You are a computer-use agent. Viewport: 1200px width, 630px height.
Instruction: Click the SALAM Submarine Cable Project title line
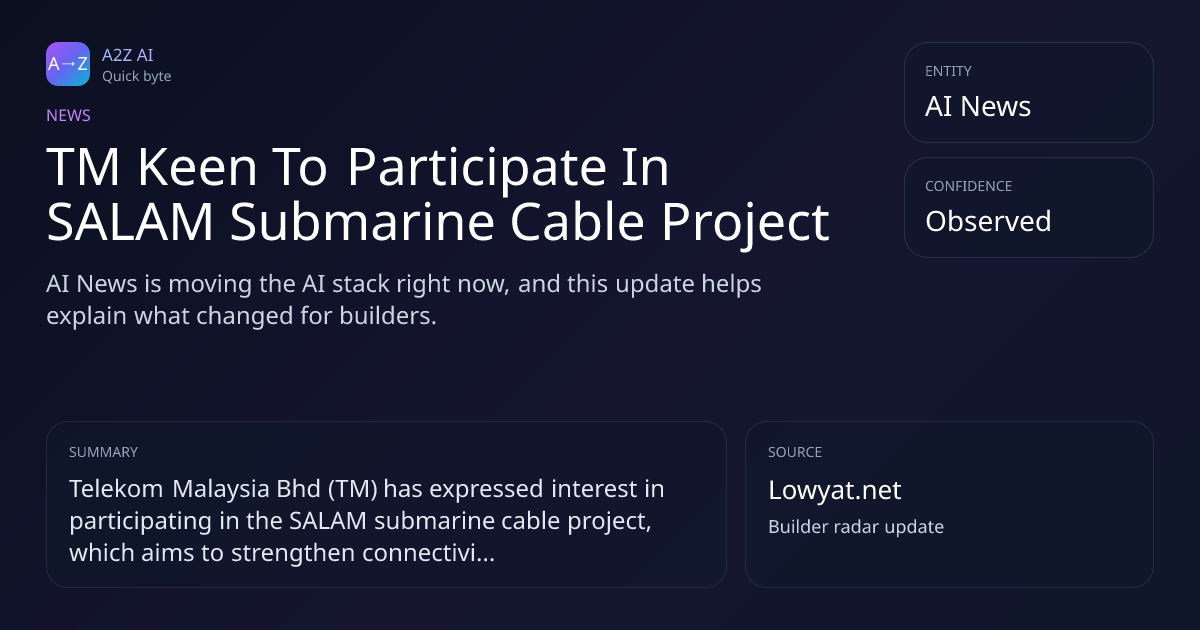click(438, 222)
